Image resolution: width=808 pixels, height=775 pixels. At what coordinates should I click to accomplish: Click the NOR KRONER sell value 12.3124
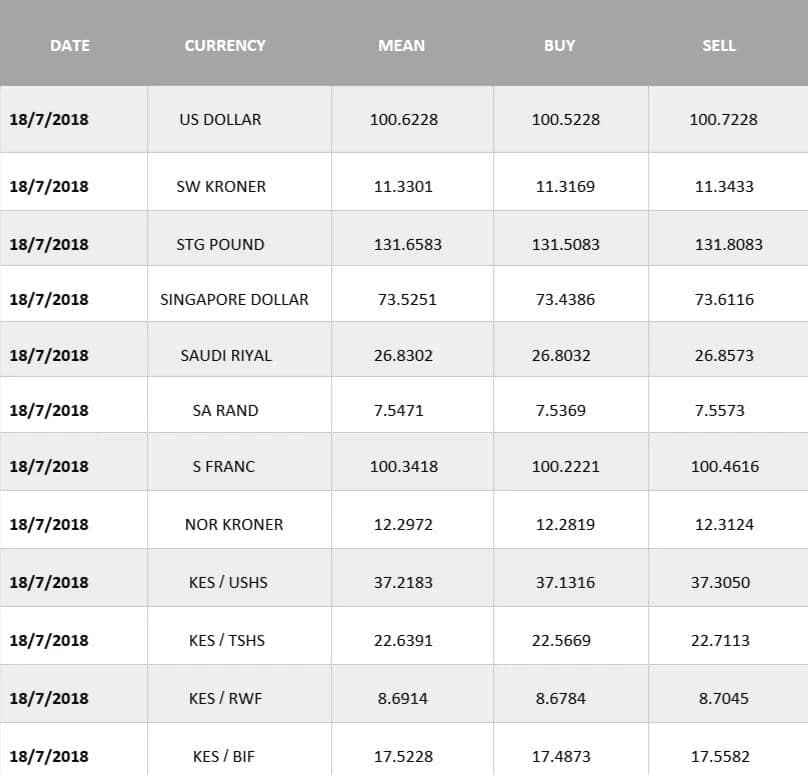click(x=724, y=525)
